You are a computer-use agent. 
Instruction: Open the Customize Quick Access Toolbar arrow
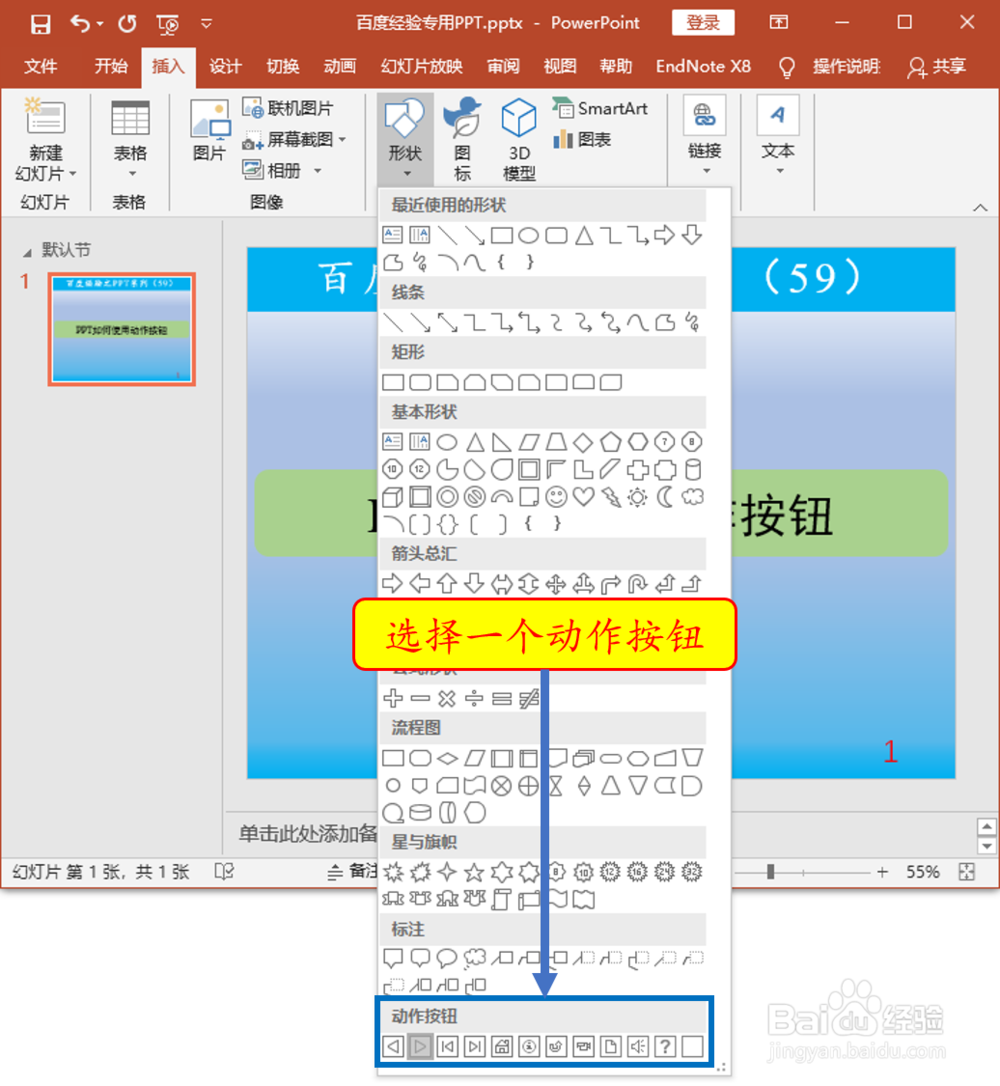pyautogui.click(x=206, y=24)
